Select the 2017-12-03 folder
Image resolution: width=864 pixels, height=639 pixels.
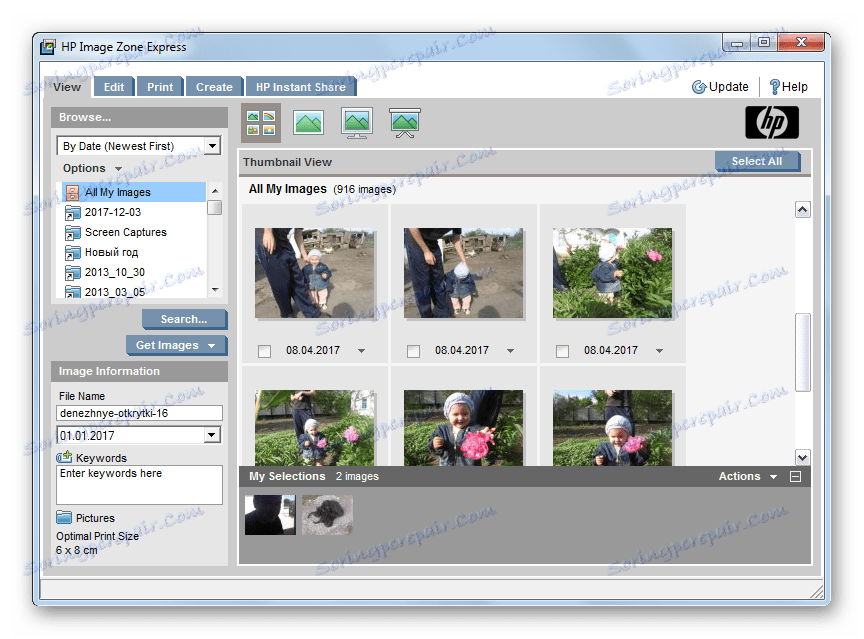coord(112,213)
